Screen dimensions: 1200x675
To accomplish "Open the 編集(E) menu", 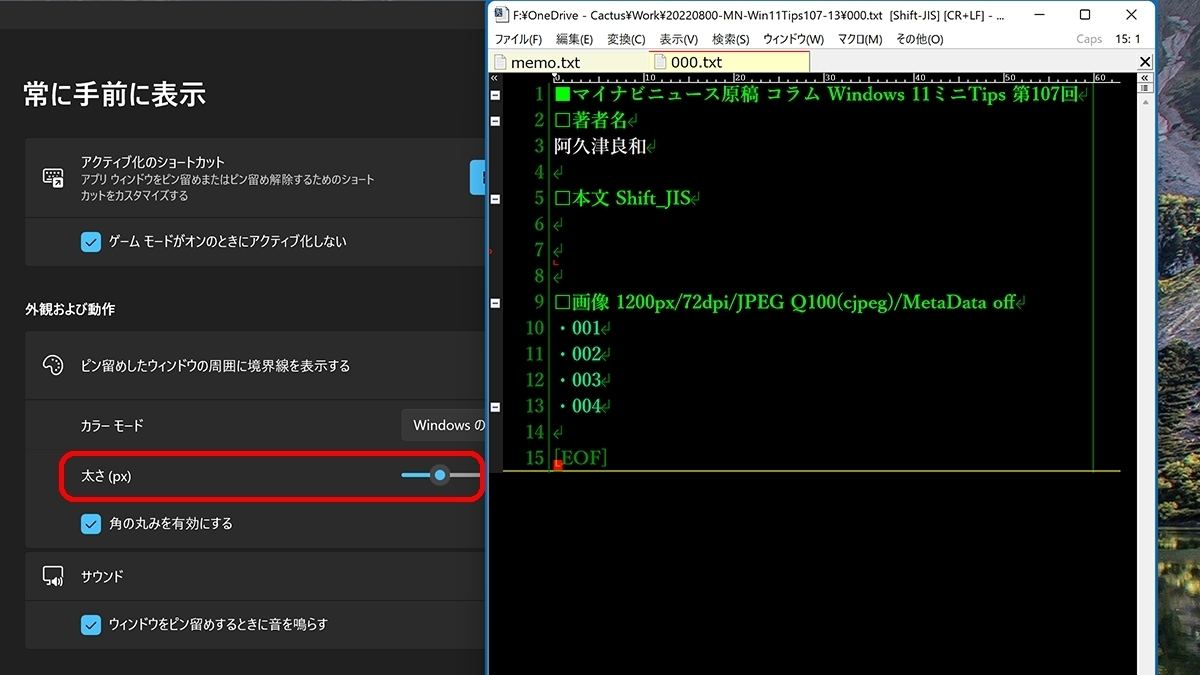I will point(574,39).
